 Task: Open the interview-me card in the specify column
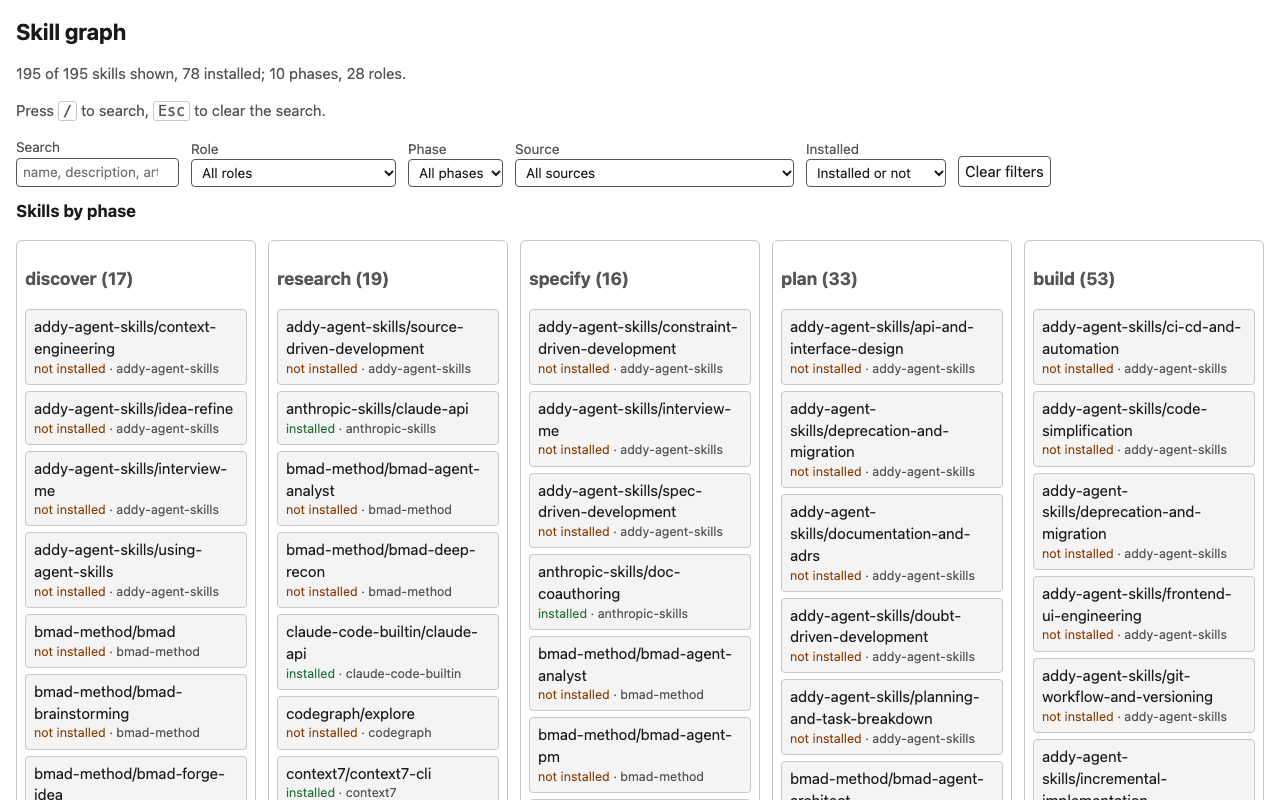click(640, 429)
